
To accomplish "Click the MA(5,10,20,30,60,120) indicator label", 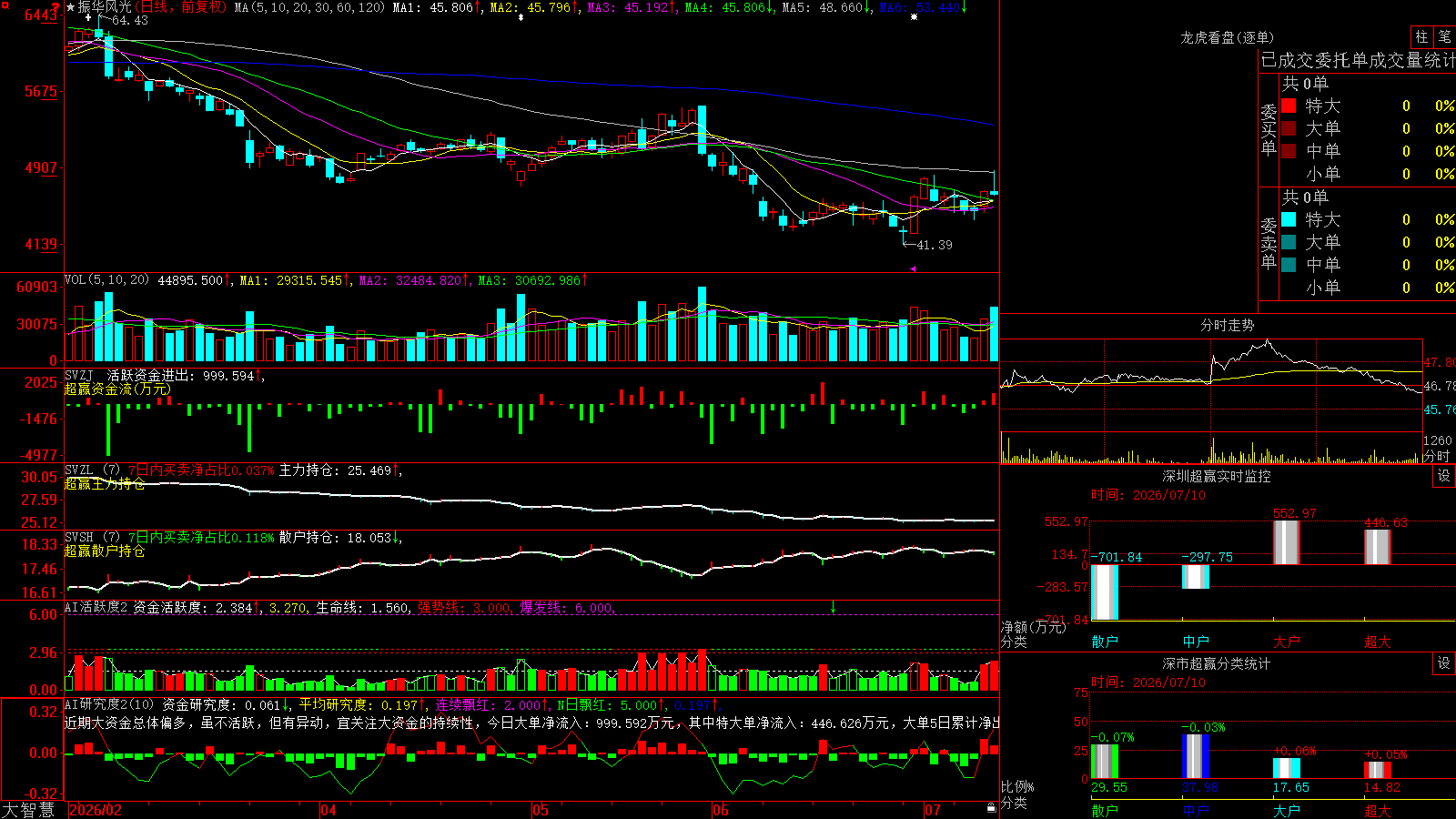I will (x=309, y=7).
